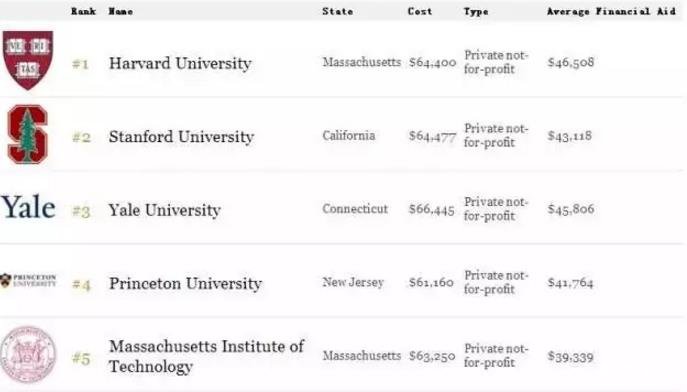Sort by the Rank column header
687x392 pixels.
tap(83, 11)
